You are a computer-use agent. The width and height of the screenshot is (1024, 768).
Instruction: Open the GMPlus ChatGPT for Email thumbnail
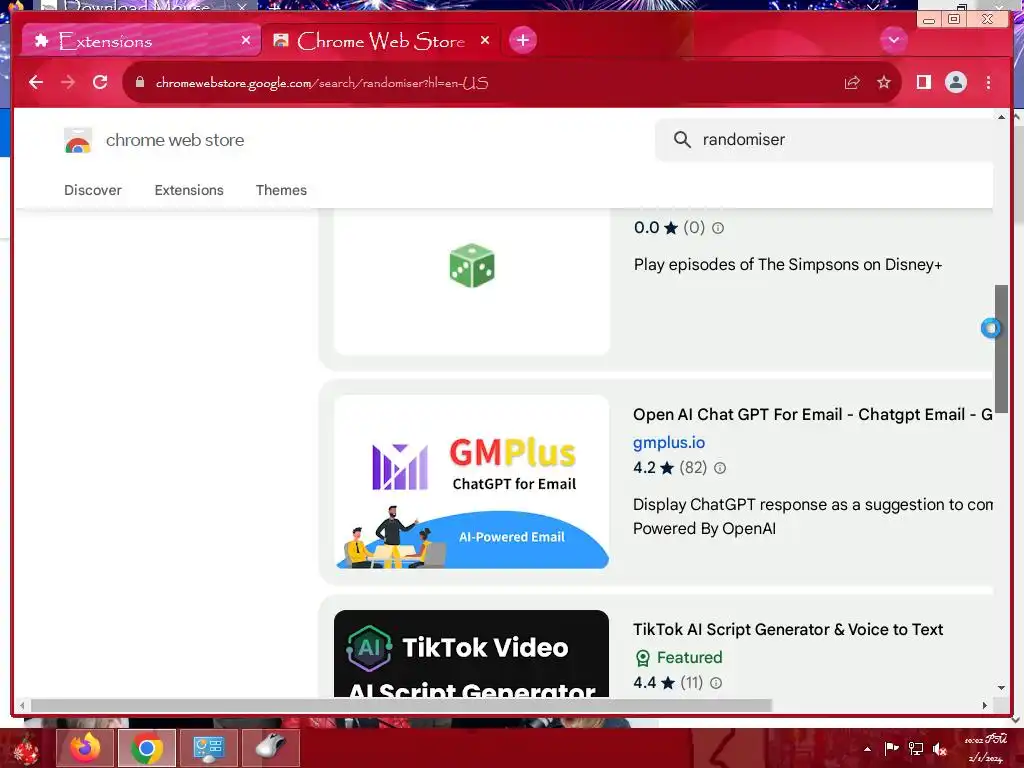(x=472, y=481)
